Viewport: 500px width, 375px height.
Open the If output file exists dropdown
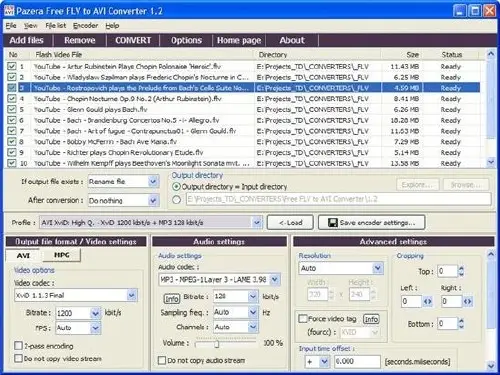pos(153,182)
